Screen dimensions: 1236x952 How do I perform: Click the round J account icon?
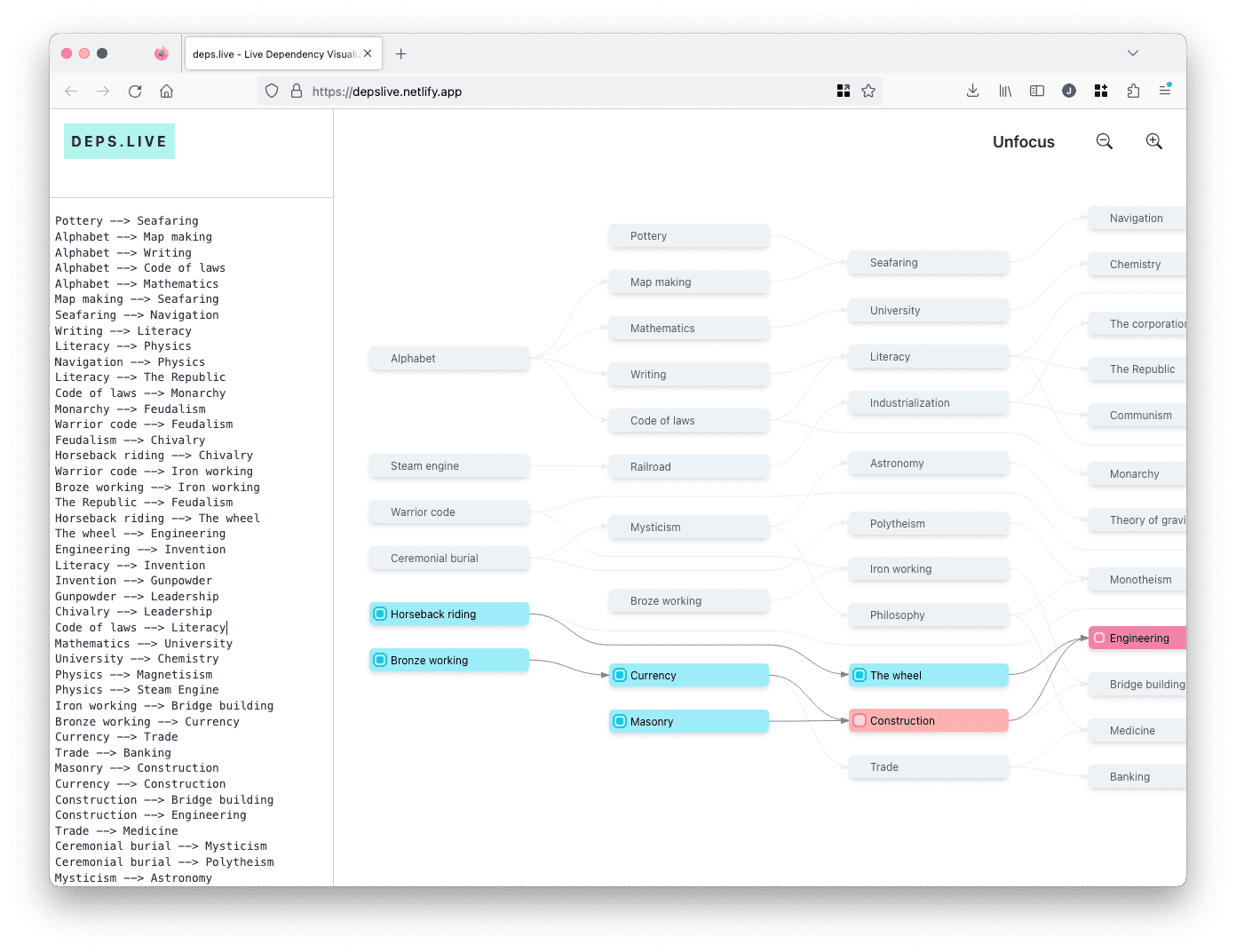coord(1069,91)
